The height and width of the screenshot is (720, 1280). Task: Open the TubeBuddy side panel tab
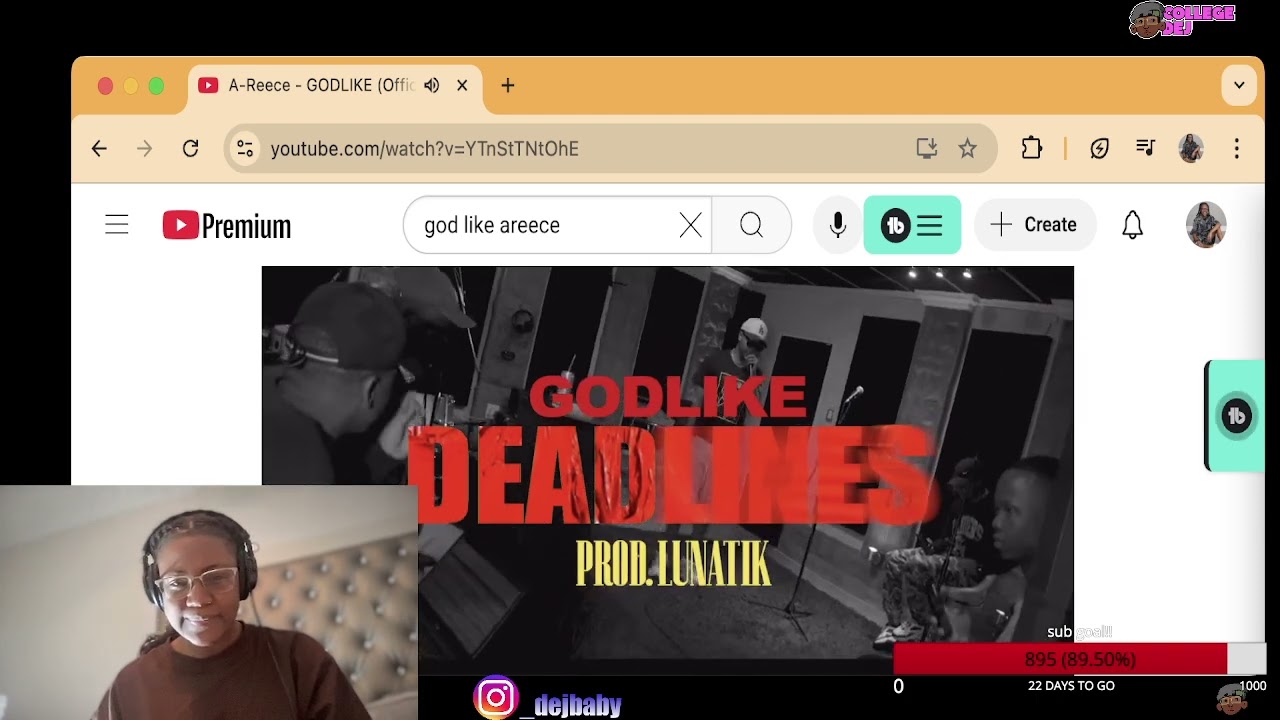1235,416
